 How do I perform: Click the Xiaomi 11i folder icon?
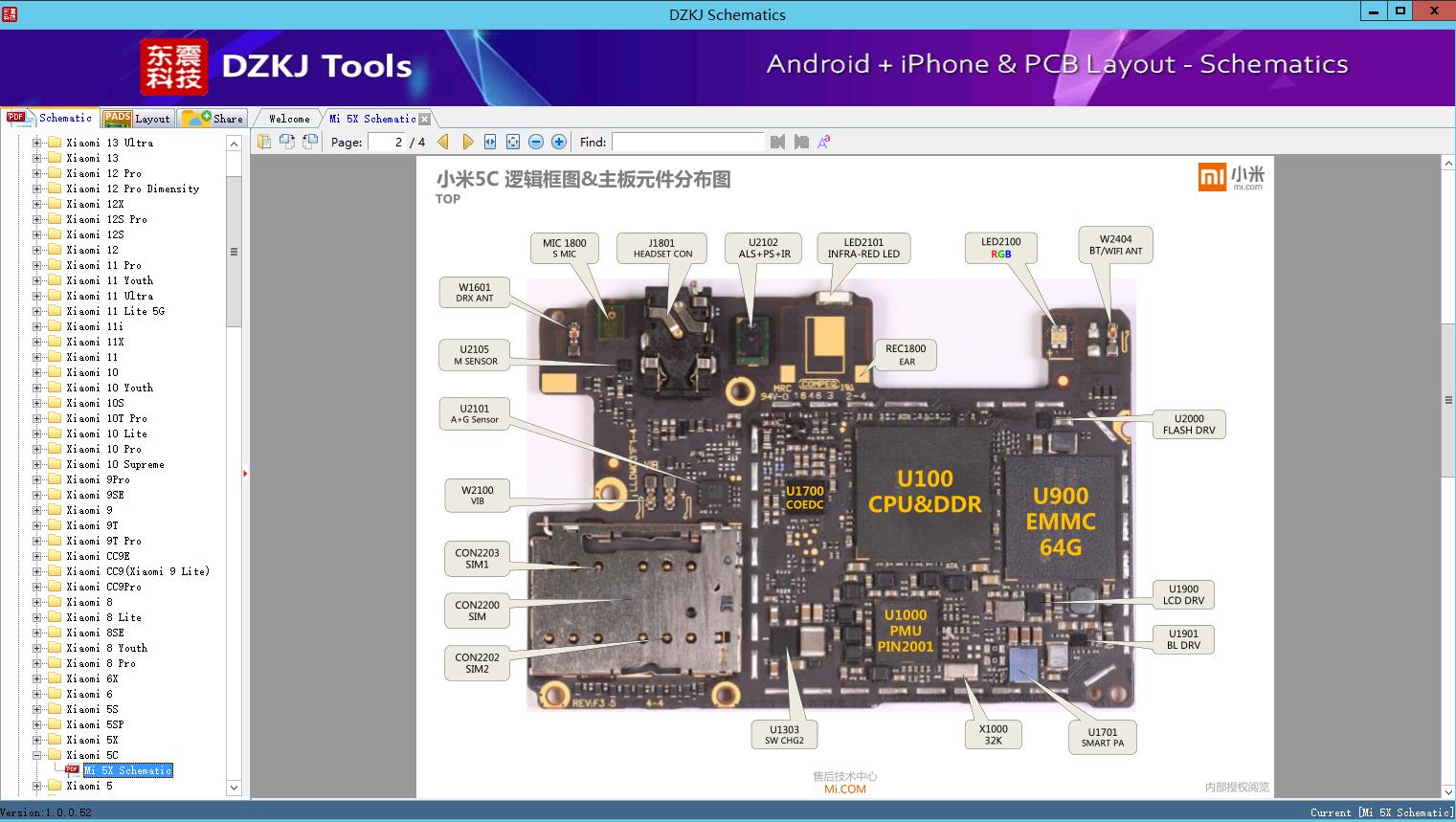(x=55, y=326)
